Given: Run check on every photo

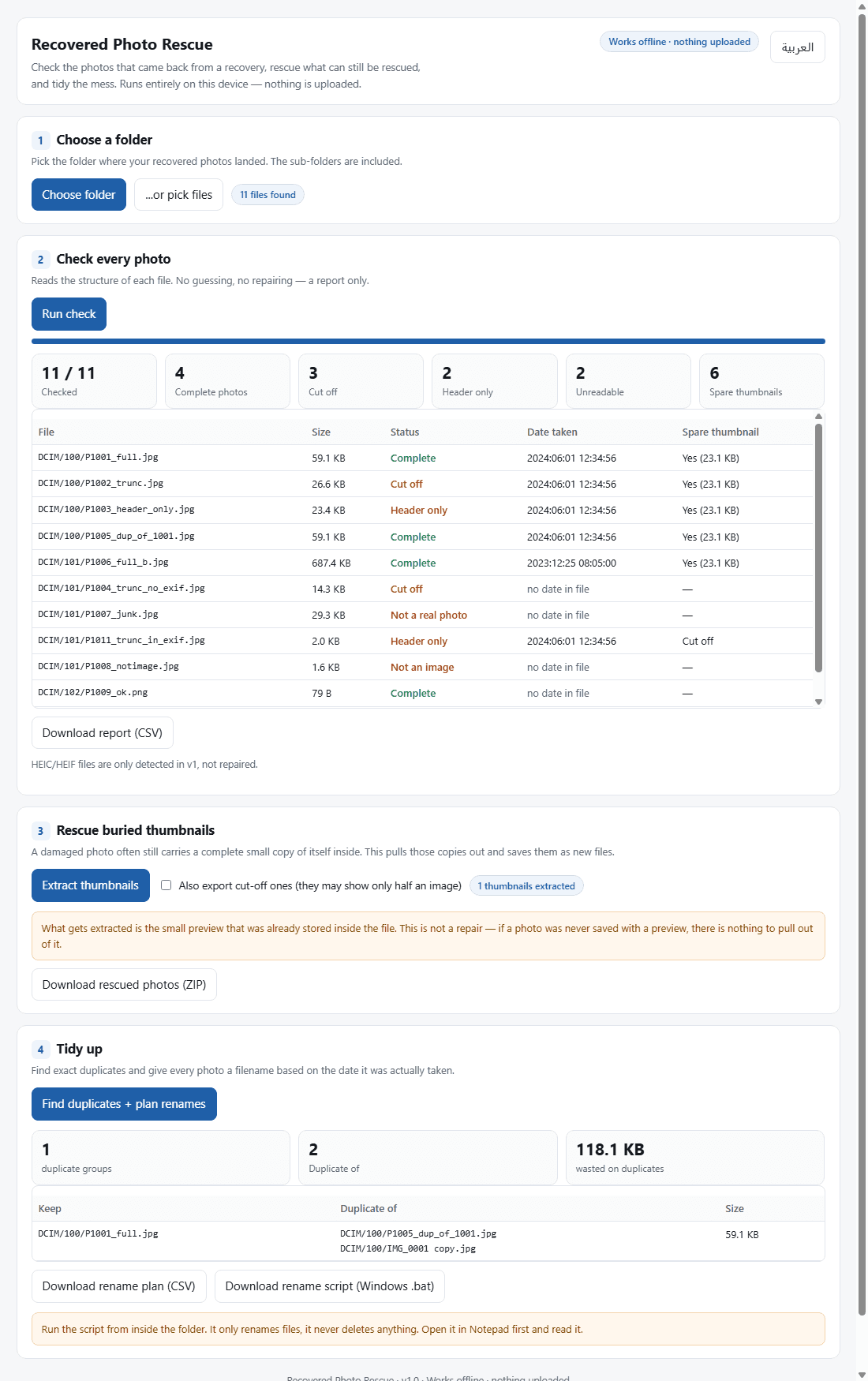Looking at the screenshot, I should click(x=69, y=314).
